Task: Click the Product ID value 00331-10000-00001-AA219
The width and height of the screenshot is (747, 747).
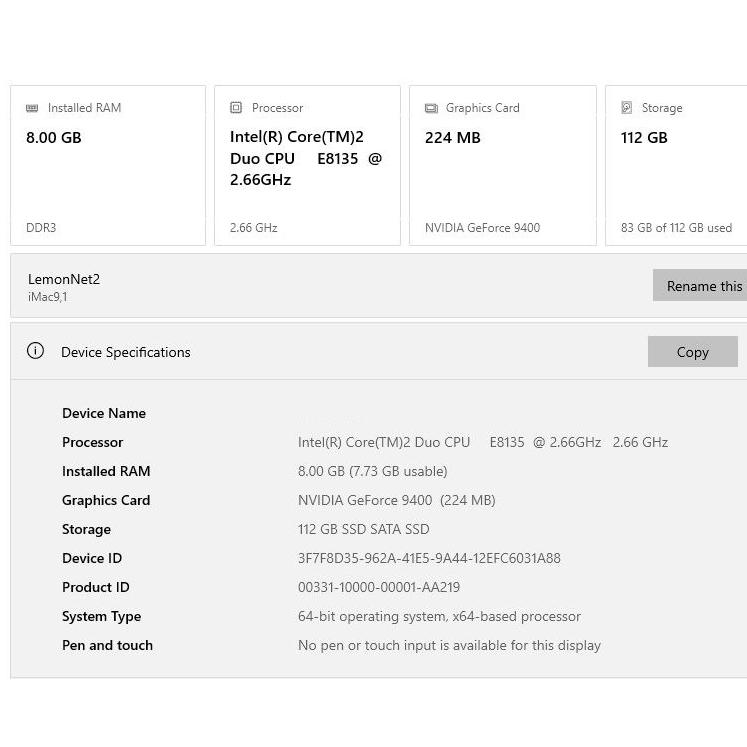Action: [x=379, y=587]
